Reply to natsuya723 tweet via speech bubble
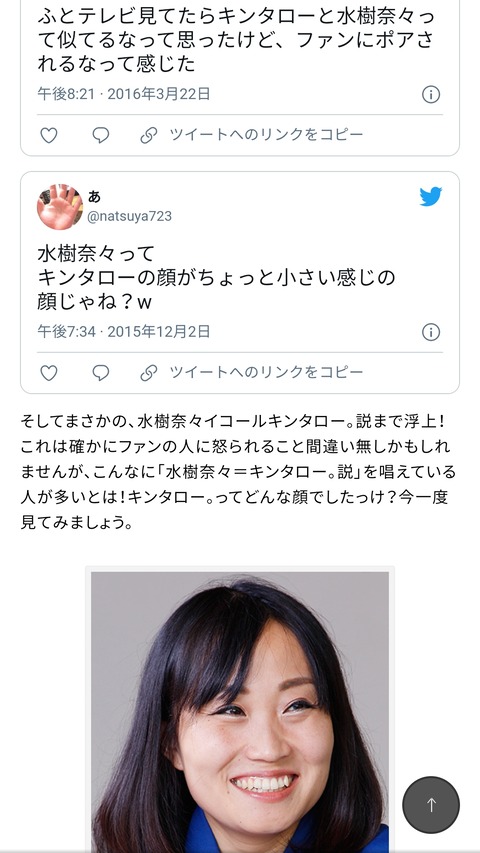Screen dimensions: 480x853 click(101, 373)
